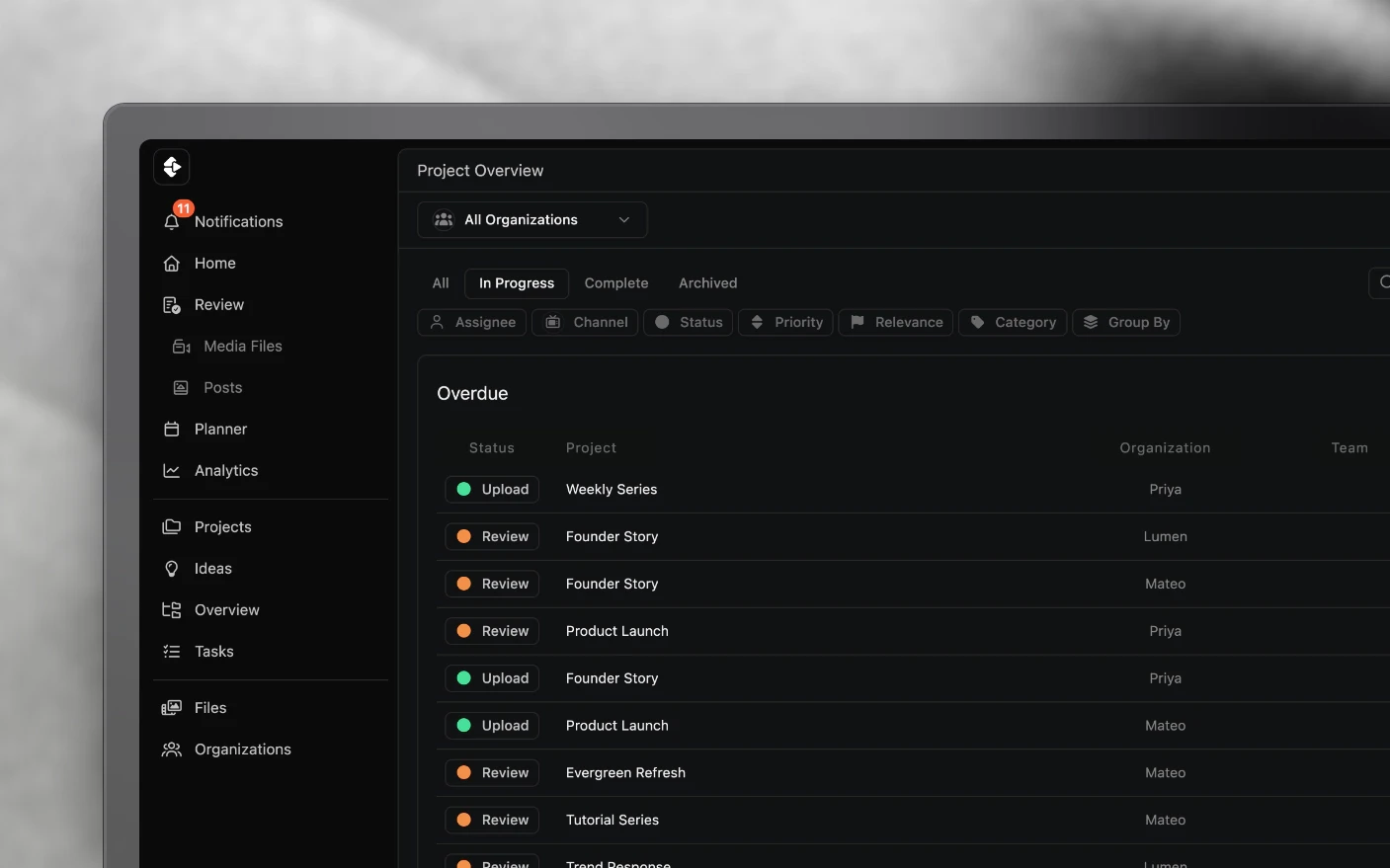The image size is (1390, 868).
Task: Open the Evergreen Refresh project
Action: [x=625, y=773]
